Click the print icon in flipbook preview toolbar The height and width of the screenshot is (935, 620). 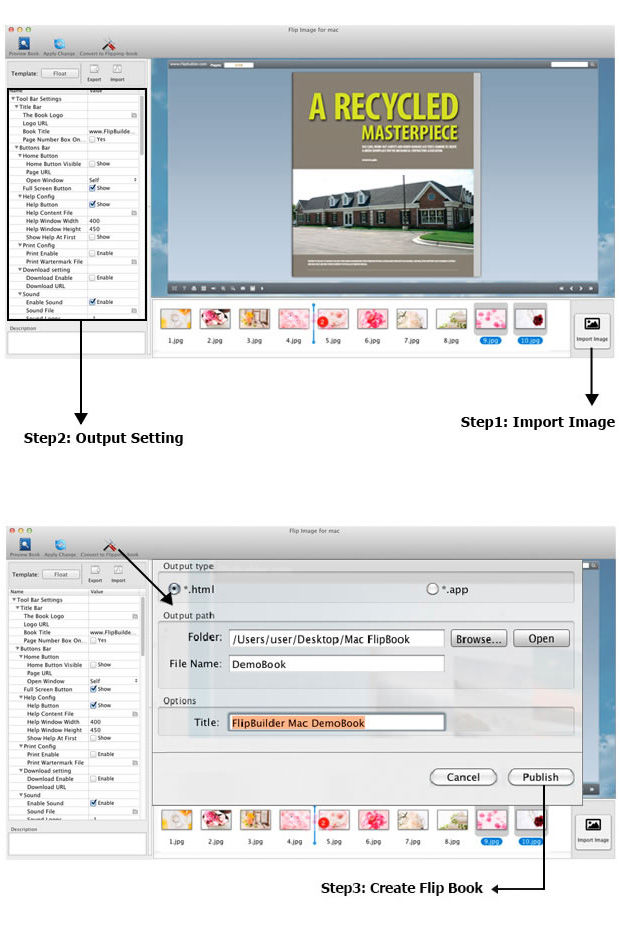click(194, 288)
